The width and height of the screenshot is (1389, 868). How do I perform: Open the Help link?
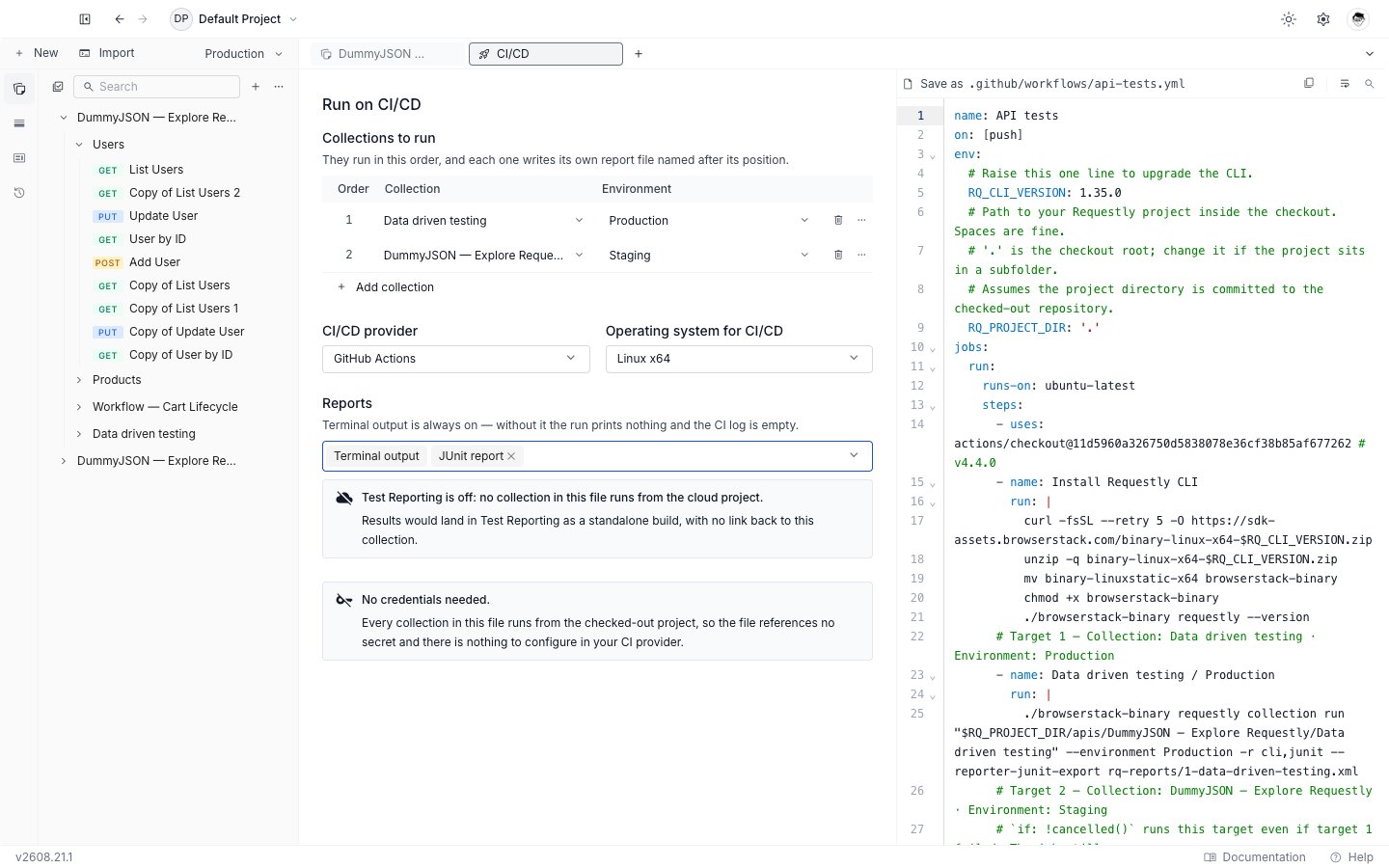[1351, 857]
